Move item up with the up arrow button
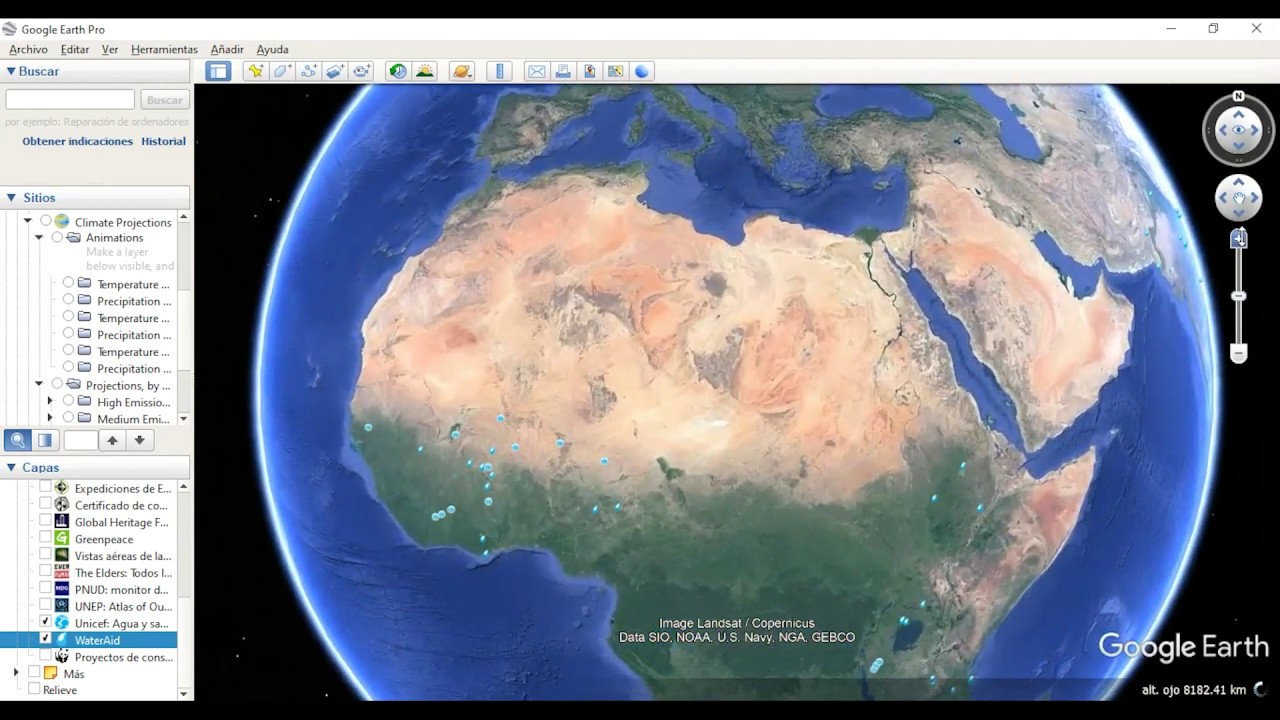Screen dimensions: 1280x720 (x=113, y=440)
